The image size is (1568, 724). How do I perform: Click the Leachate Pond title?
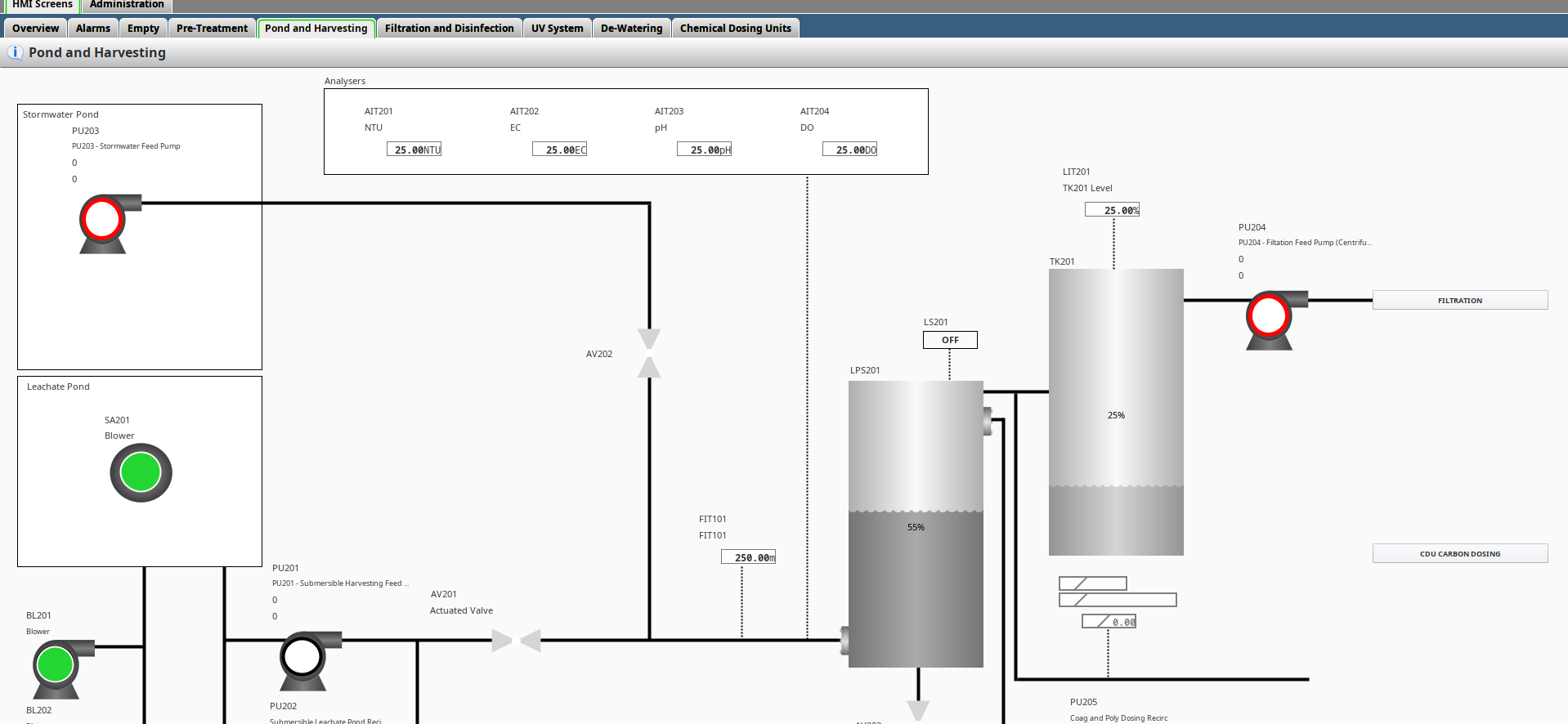[58, 387]
